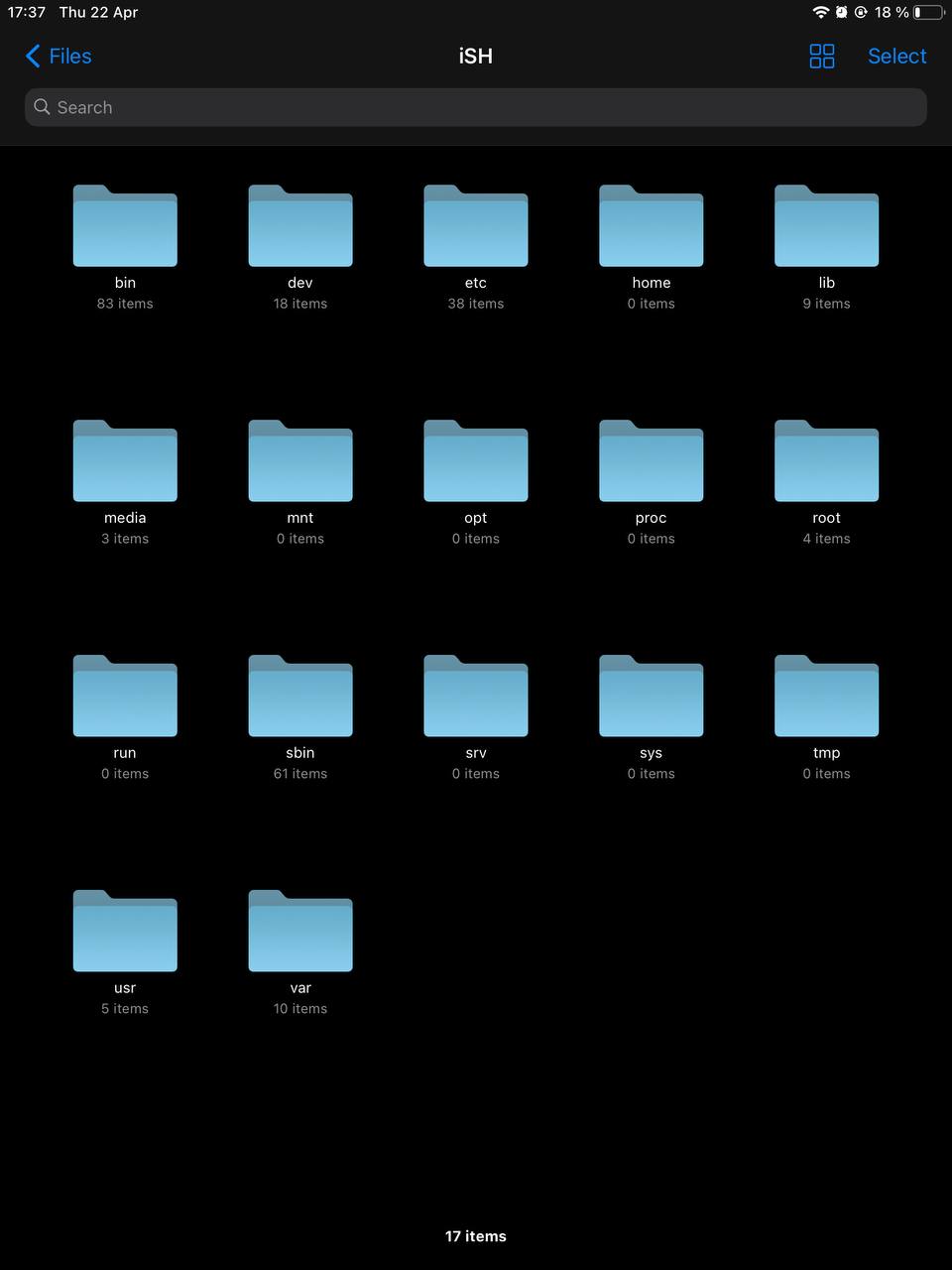The height and width of the screenshot is (1270, 952).
Task: Tap the 18 % battery percentage
Action: coord(892,12)
